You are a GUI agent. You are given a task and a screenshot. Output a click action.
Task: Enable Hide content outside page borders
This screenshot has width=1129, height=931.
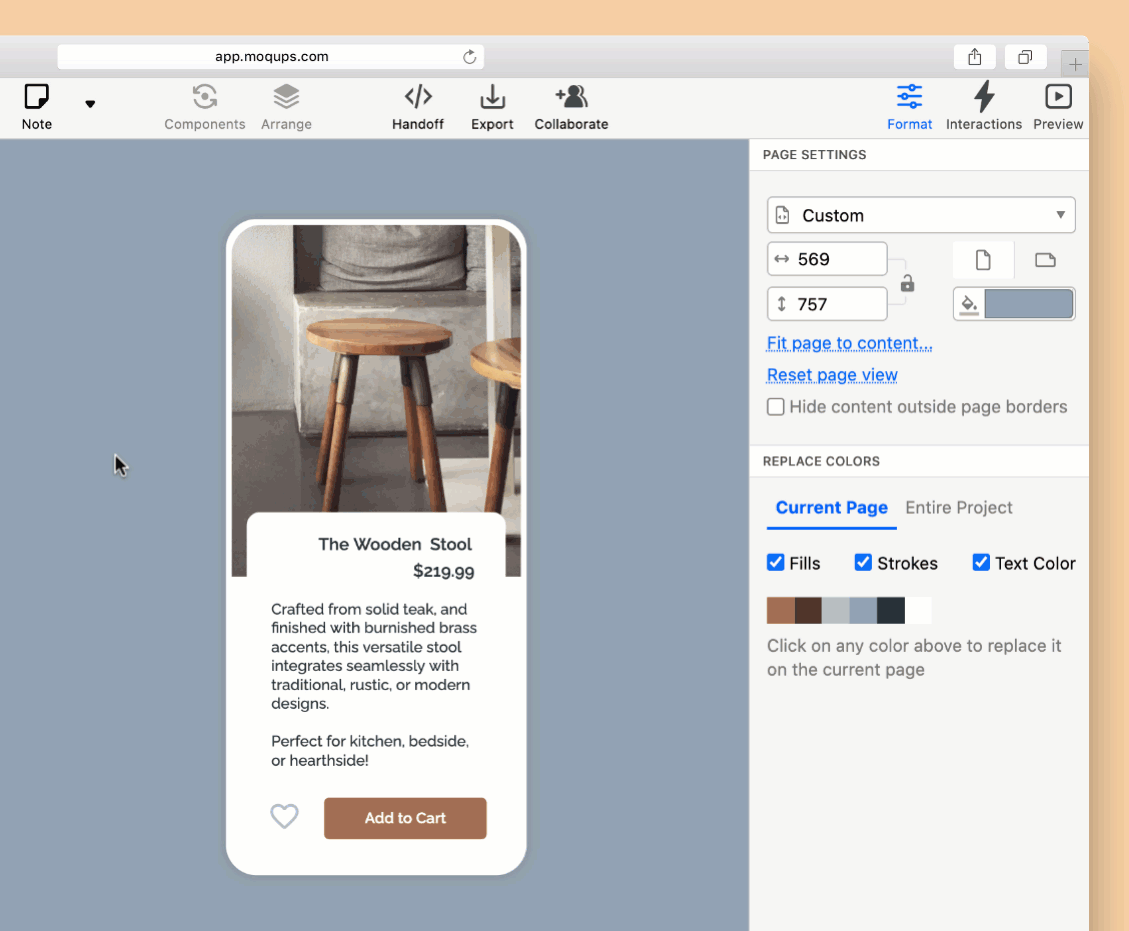(776, 407)
